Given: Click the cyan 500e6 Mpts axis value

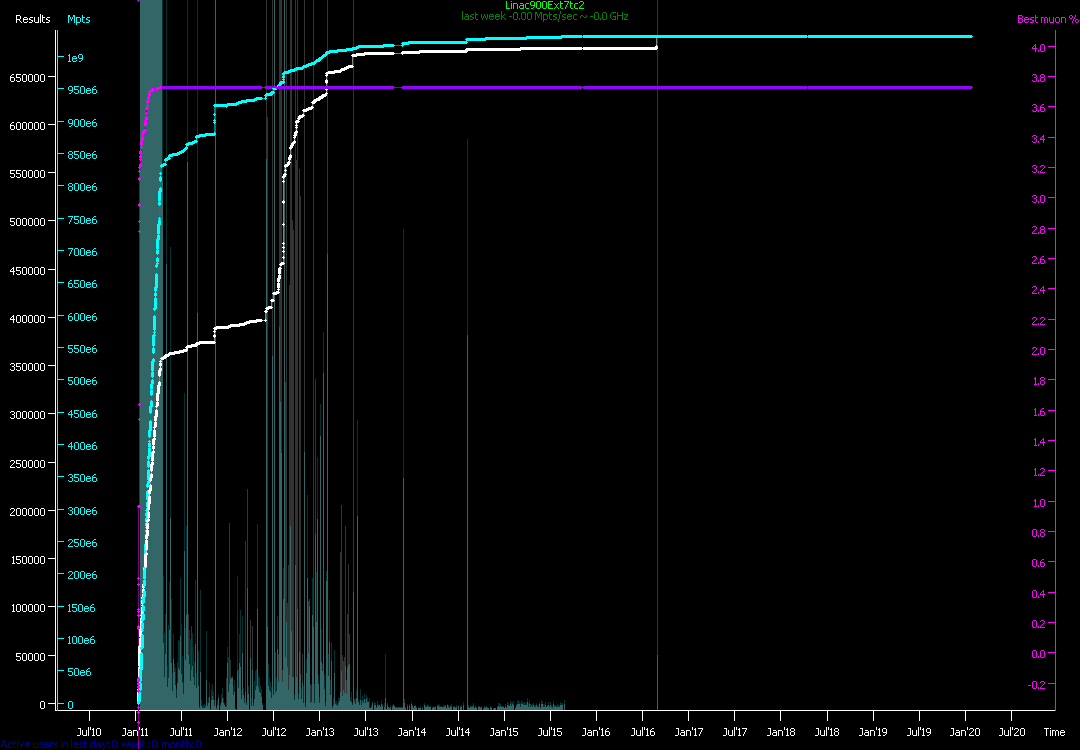Looking at the screenshot, I should 81,381.
